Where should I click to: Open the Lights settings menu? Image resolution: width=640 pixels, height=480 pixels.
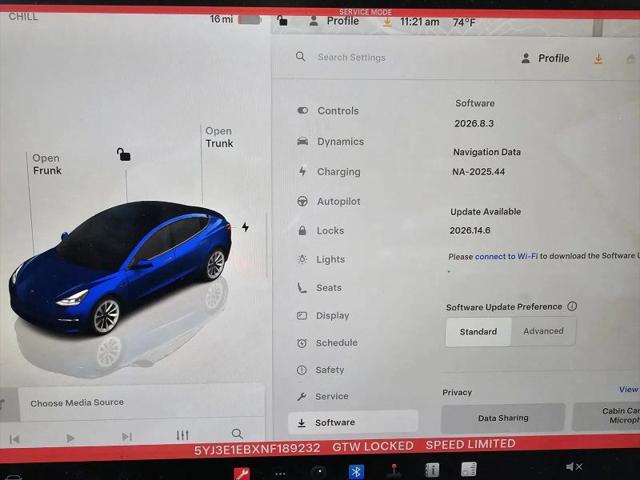tap(321, 259)
